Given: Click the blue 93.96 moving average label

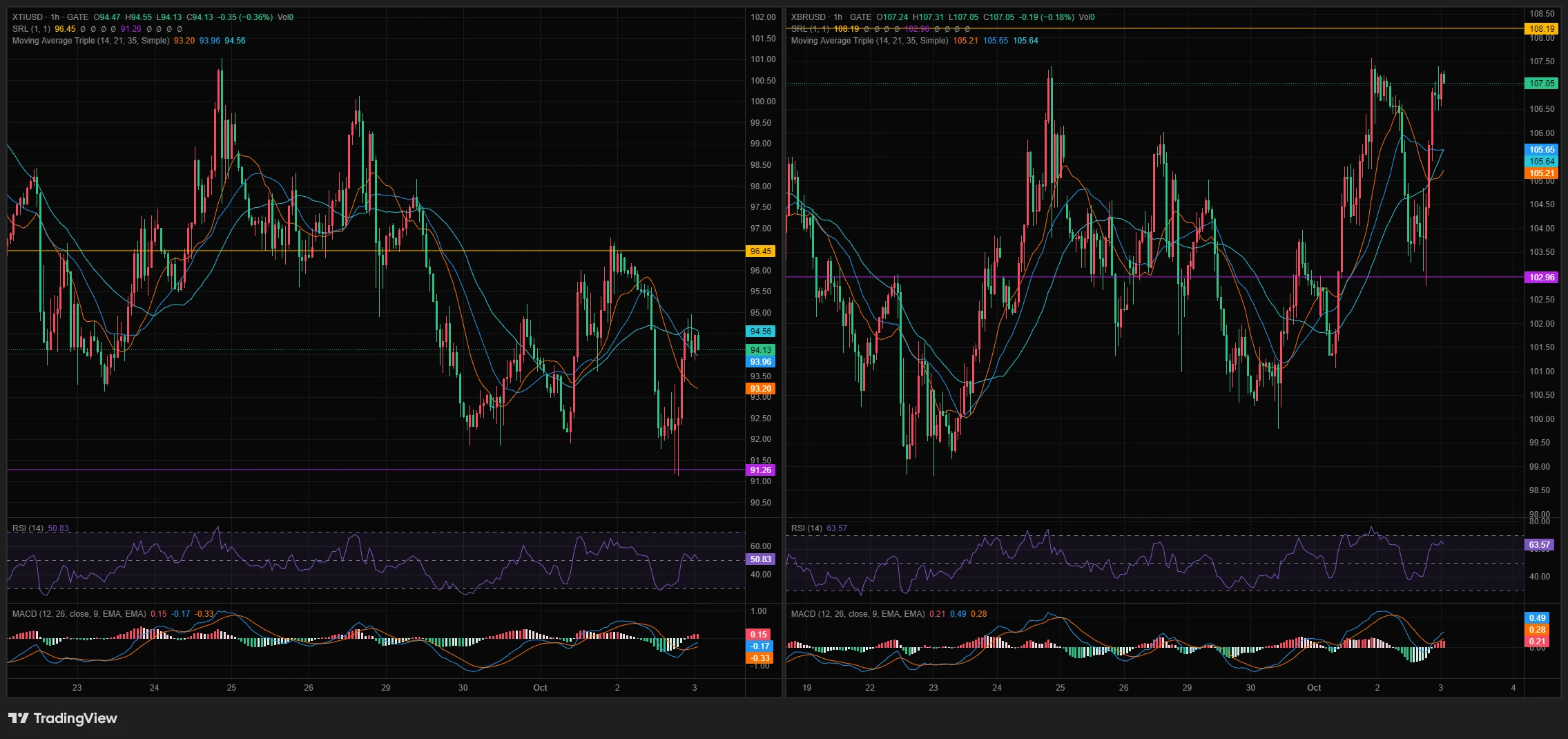Looking at the screenshot, I should [761, 362].
